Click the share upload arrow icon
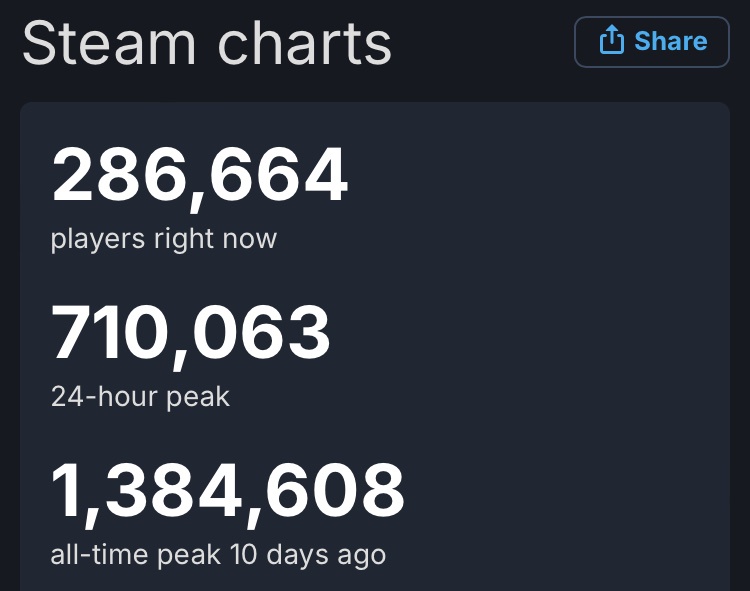 point(612,39)
